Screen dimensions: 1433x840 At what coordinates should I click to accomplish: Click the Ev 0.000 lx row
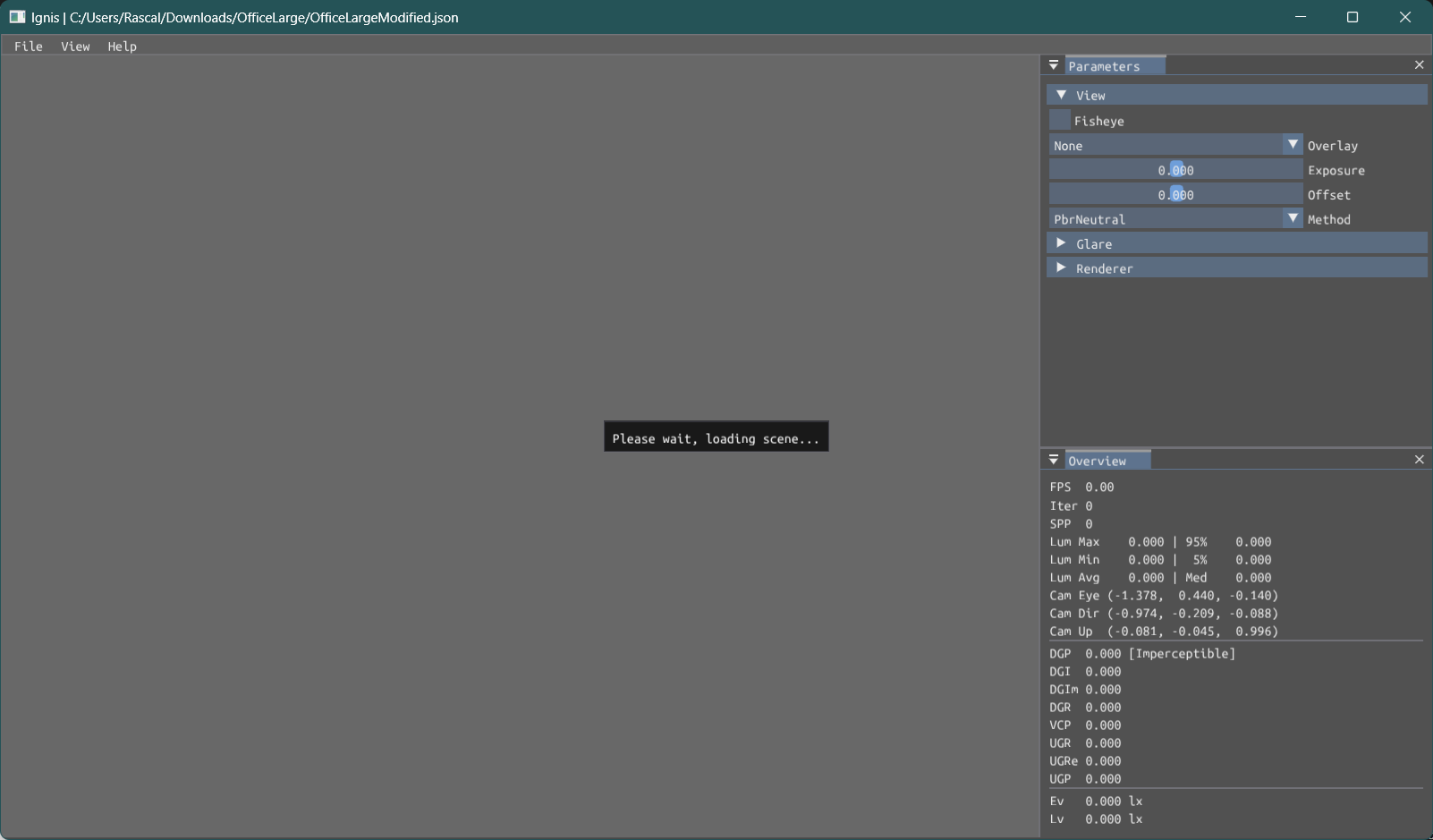point(1096,802)
